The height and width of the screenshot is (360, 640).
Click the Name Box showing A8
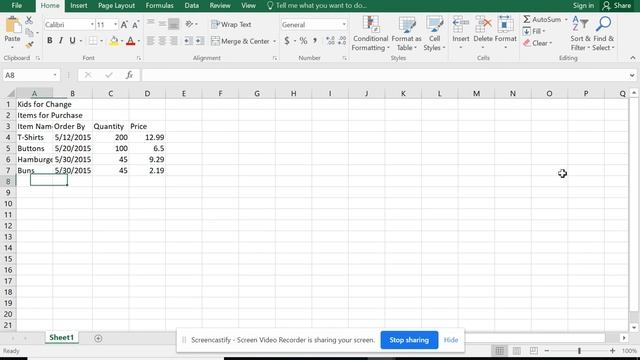(31, 75)
